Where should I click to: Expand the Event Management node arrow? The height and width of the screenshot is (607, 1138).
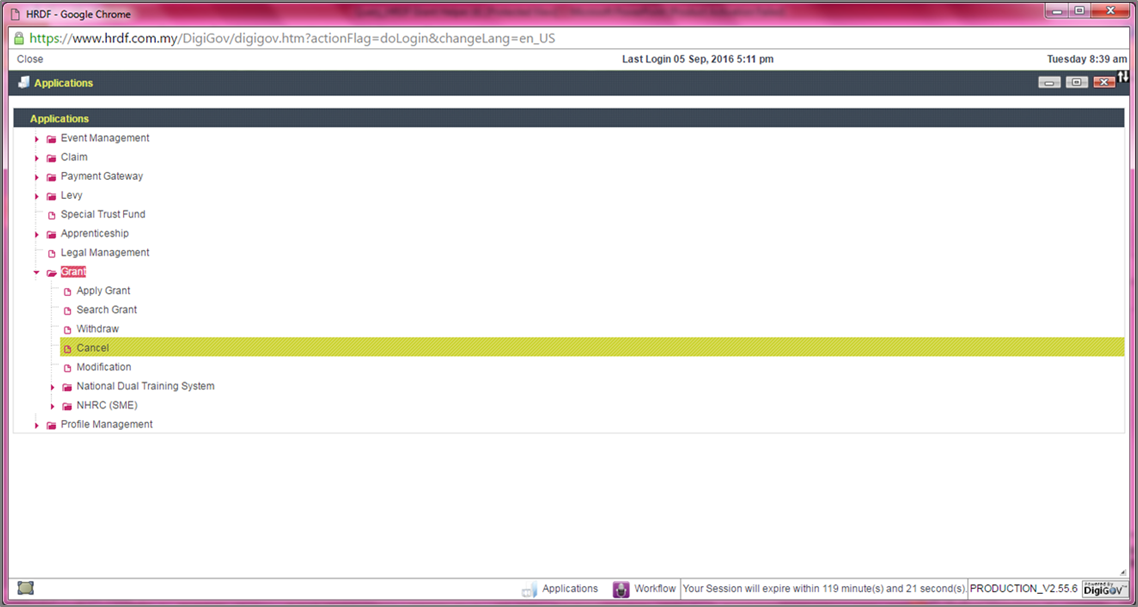pyautogui.click(x=36, y=139)
